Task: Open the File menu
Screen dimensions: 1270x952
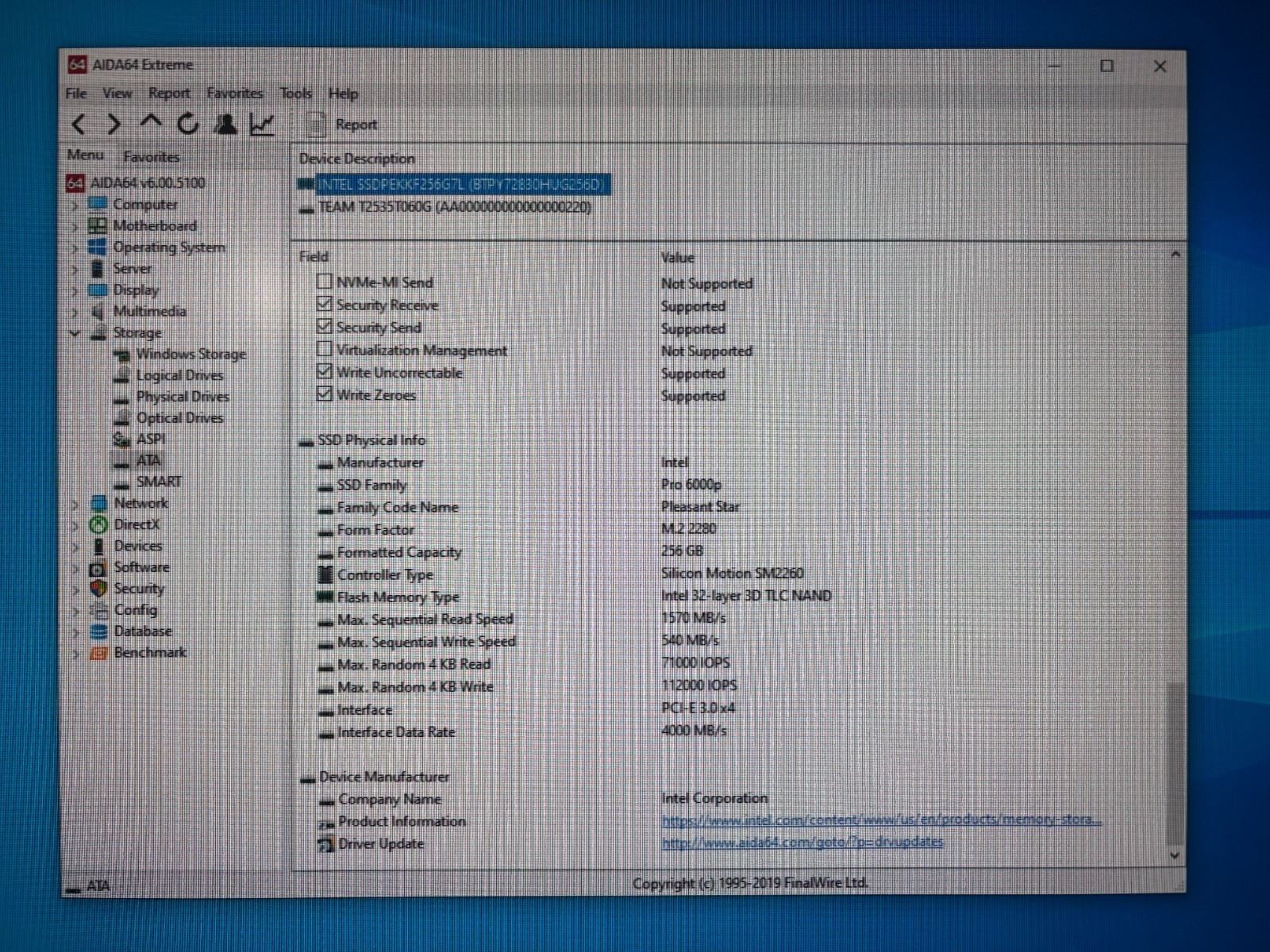Action: 76,94
